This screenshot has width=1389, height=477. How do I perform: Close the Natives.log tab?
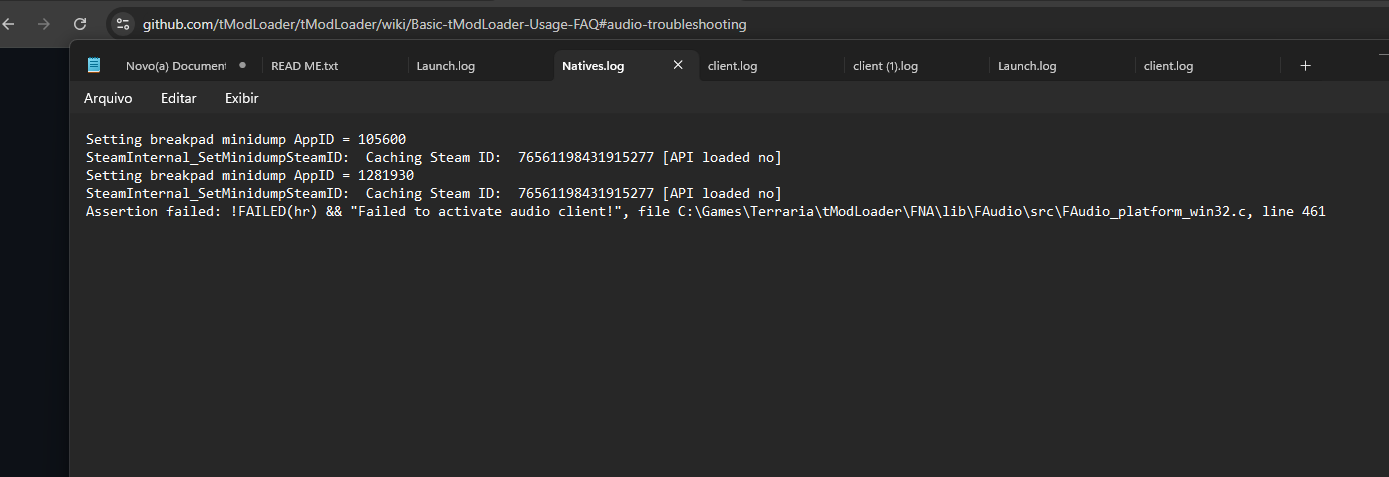[678, 65]
